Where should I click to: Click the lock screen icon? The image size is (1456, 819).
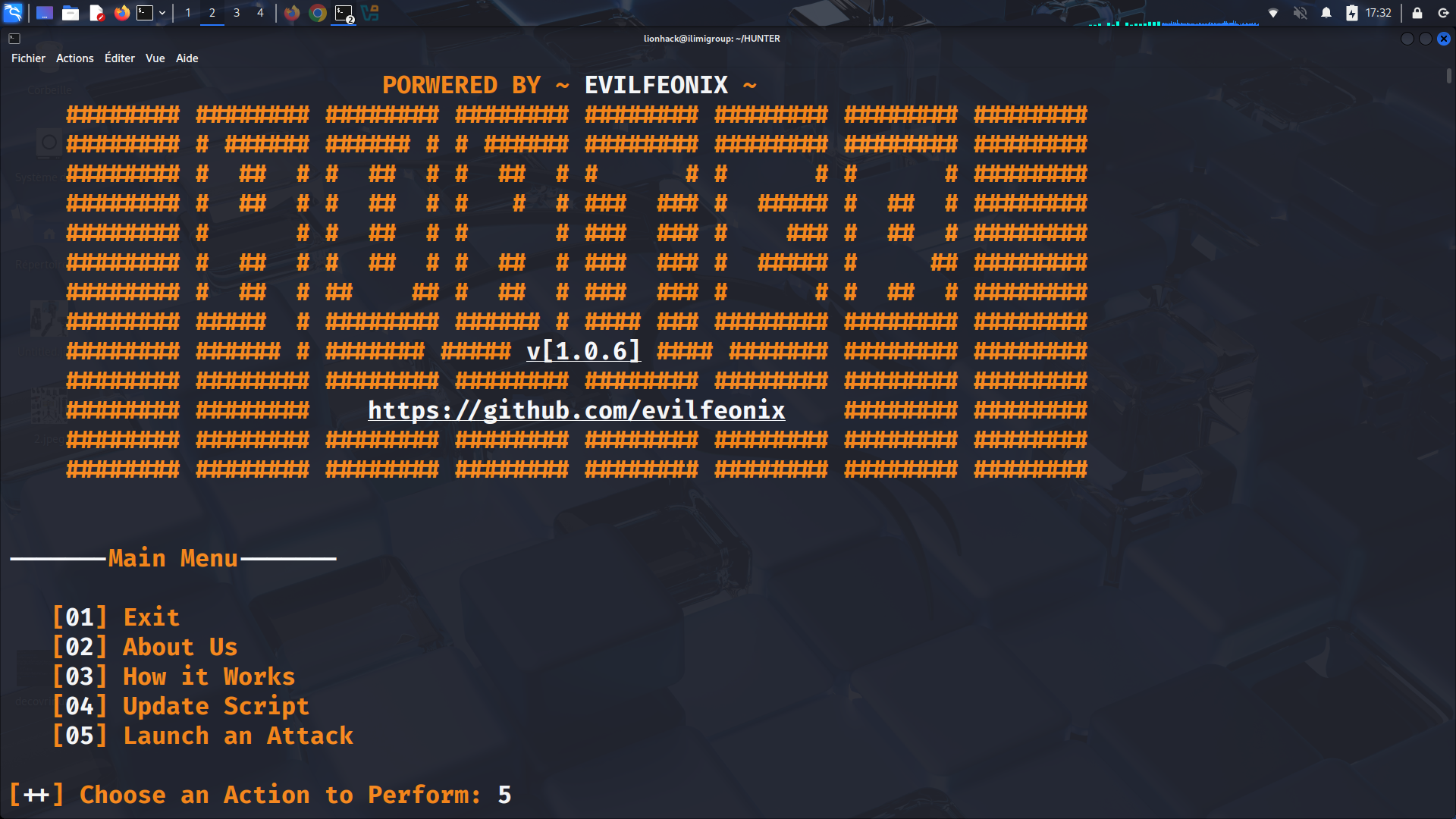tap(1417, 13)
